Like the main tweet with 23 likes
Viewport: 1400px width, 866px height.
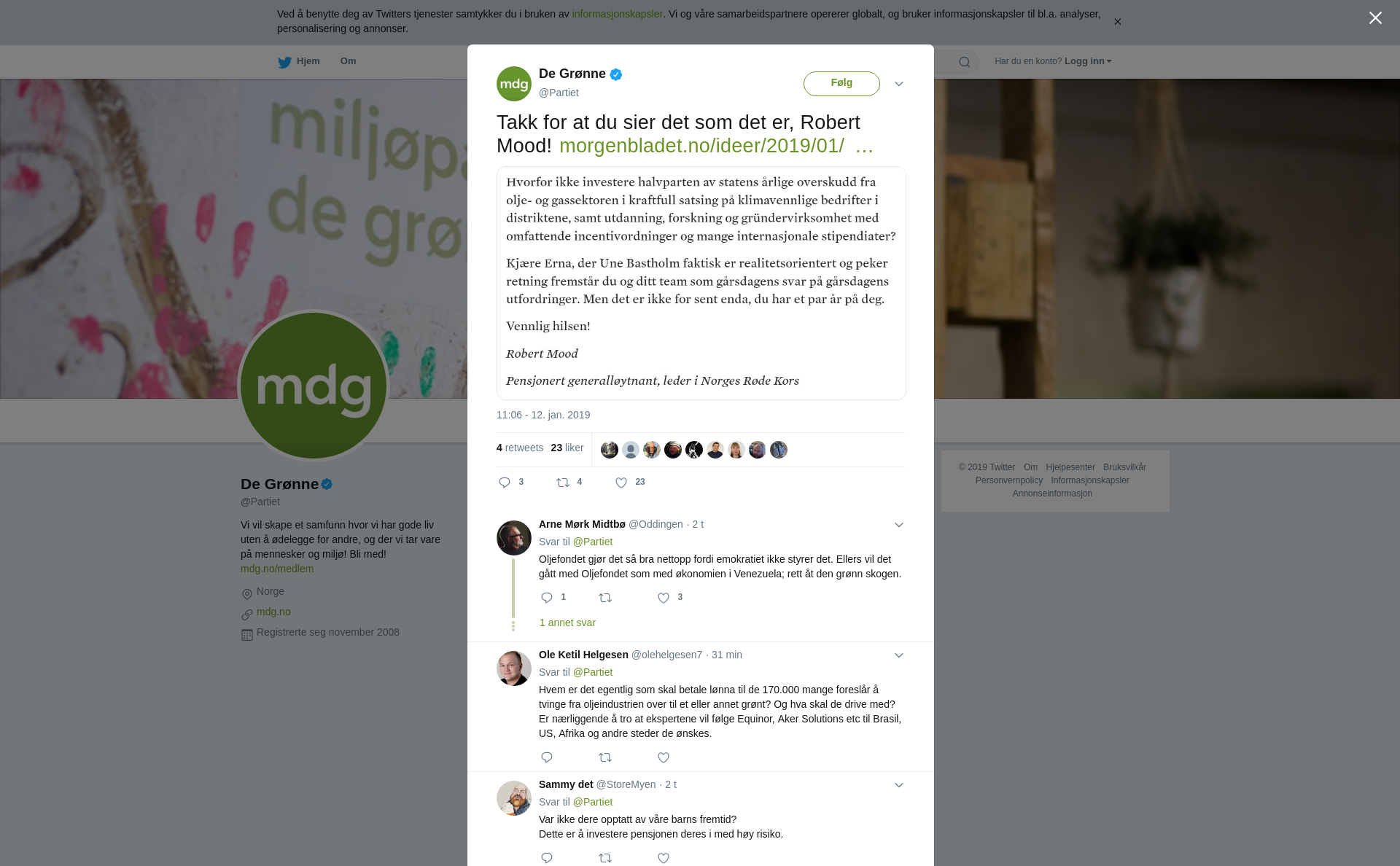click(x=630, y=483)
